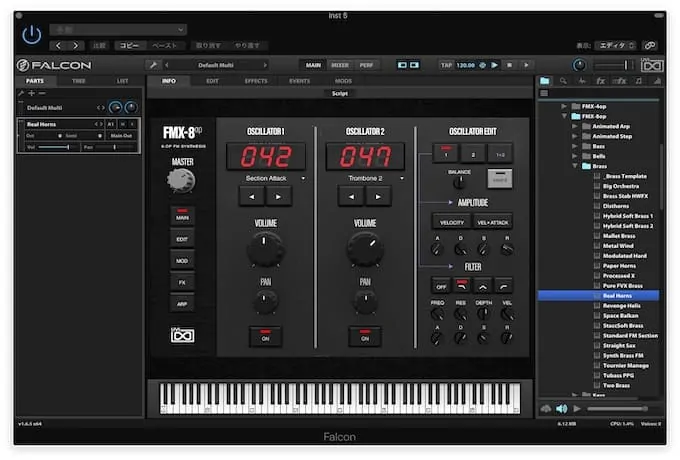Open the EFFECTS tab

[x=256, y=81]
